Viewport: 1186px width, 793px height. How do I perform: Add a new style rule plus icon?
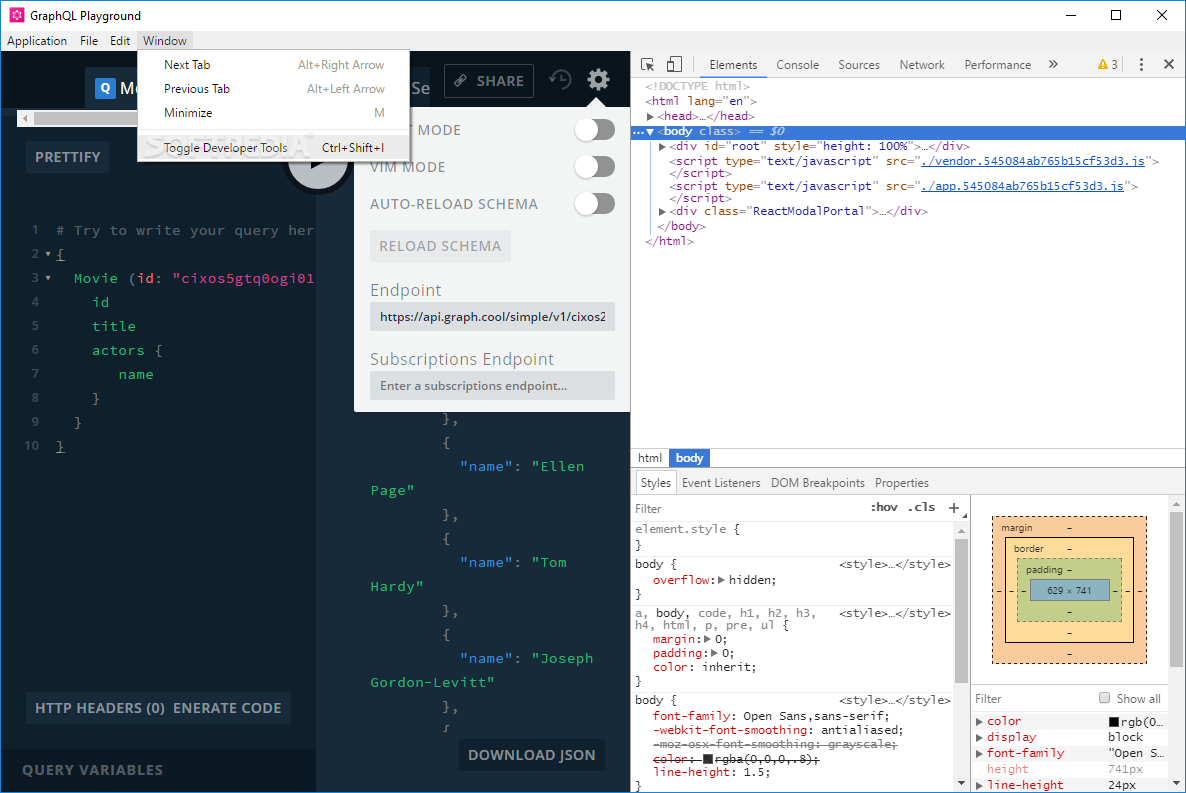[x=954, y=508]
